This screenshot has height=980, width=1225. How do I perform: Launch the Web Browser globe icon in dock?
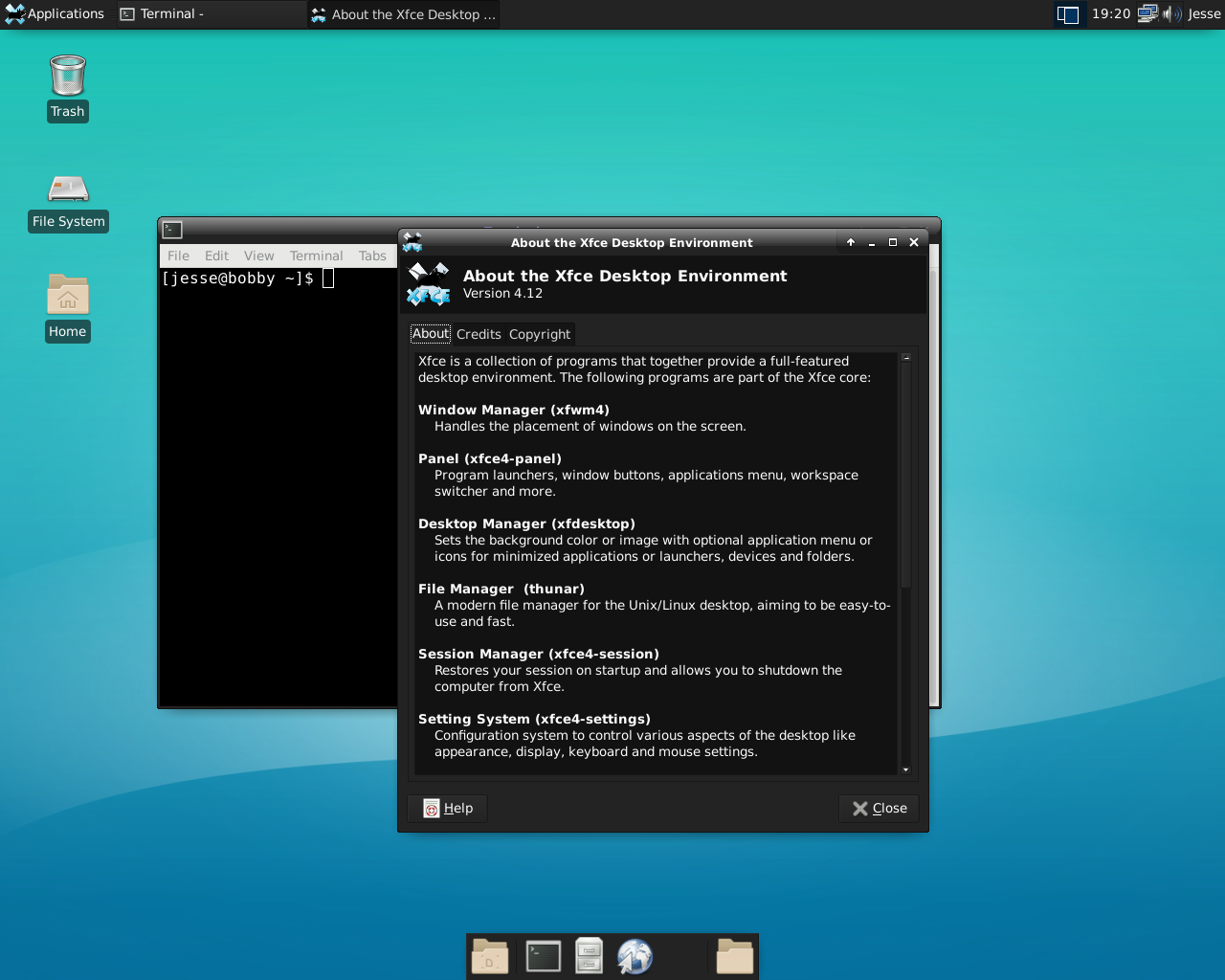[x=635, y=957]
